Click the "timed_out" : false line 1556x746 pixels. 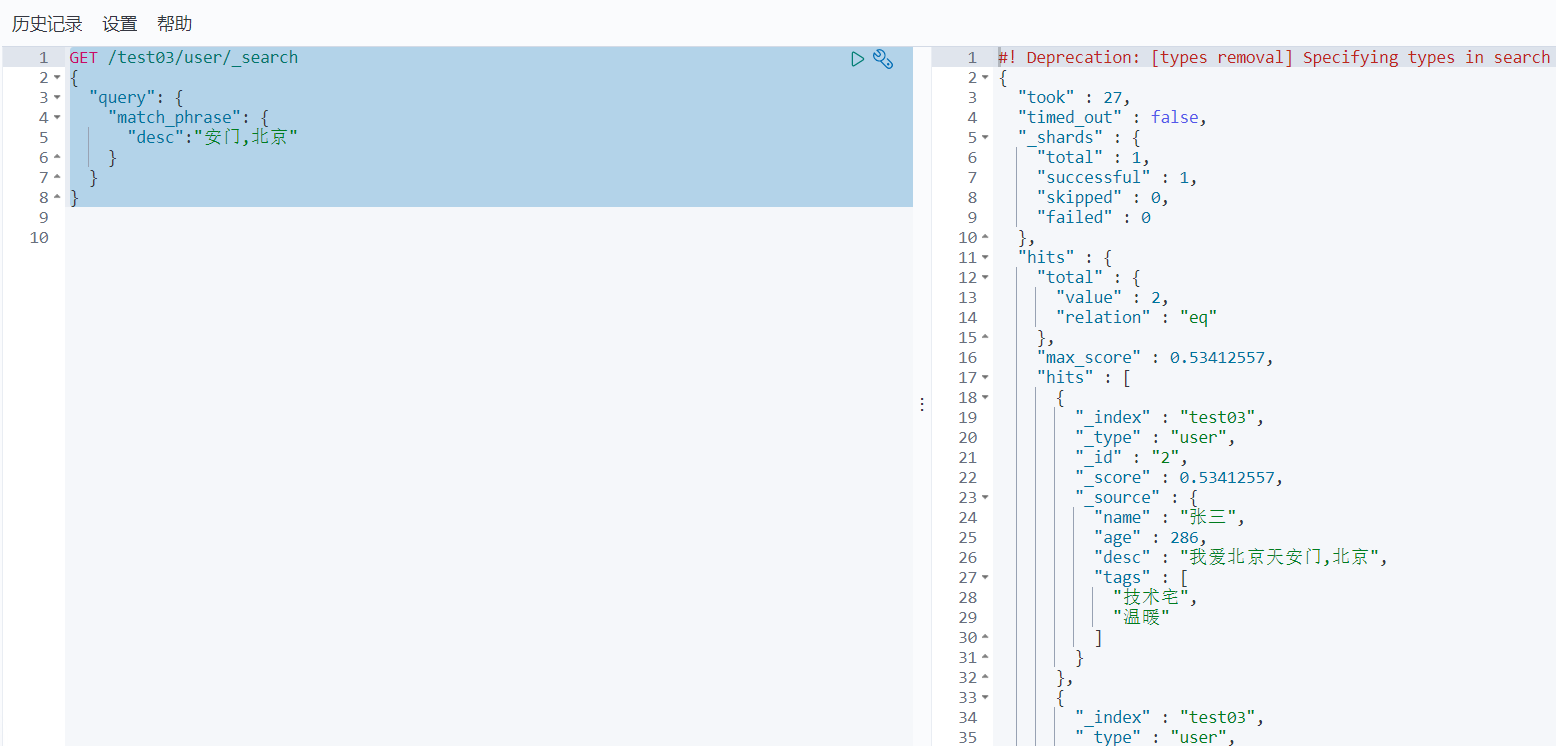point(1112,118)
